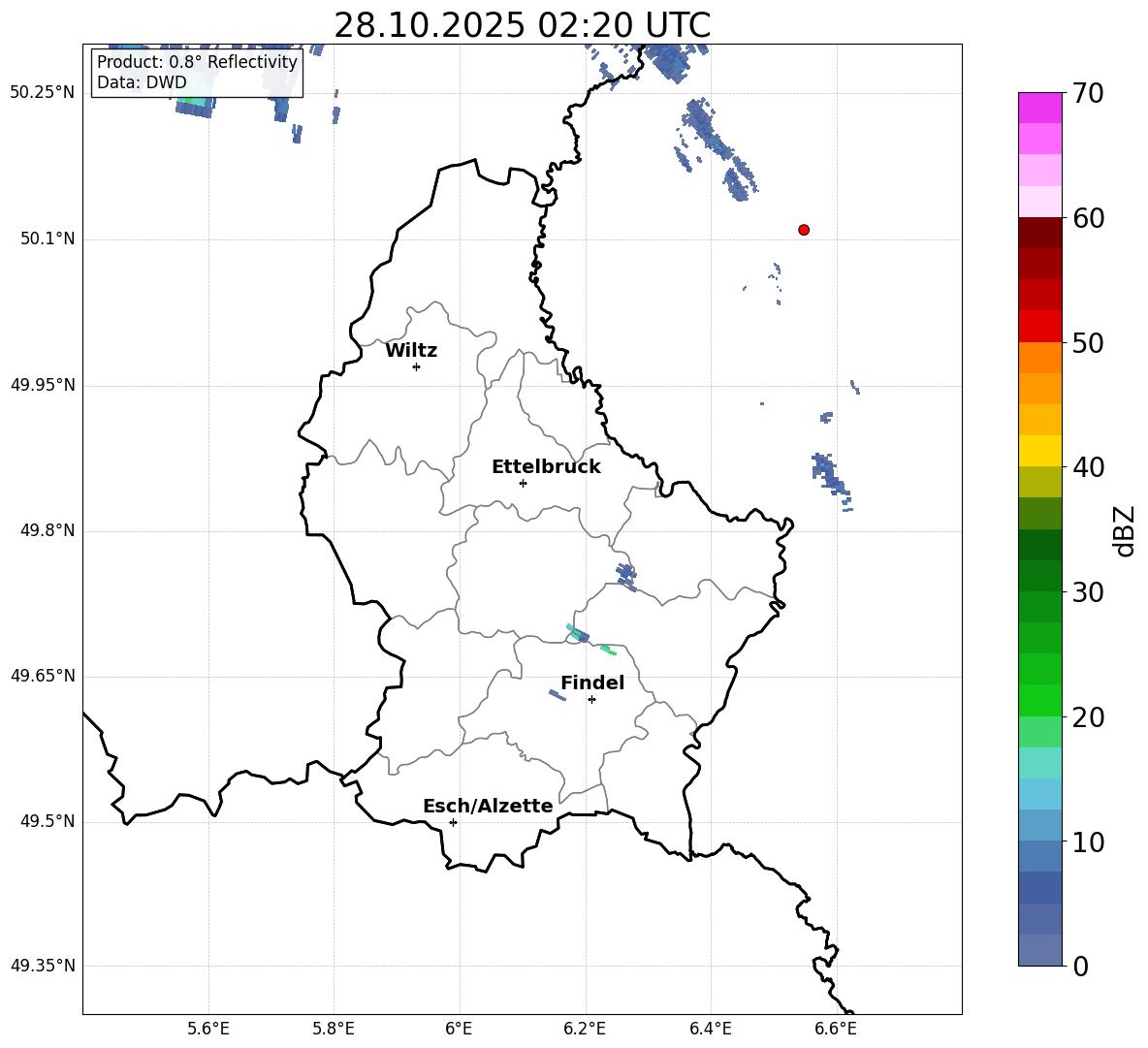Viewport: 1148px width, 1048px height.
Task: Click the Ettelbruck city label
Action: (546, 467)
